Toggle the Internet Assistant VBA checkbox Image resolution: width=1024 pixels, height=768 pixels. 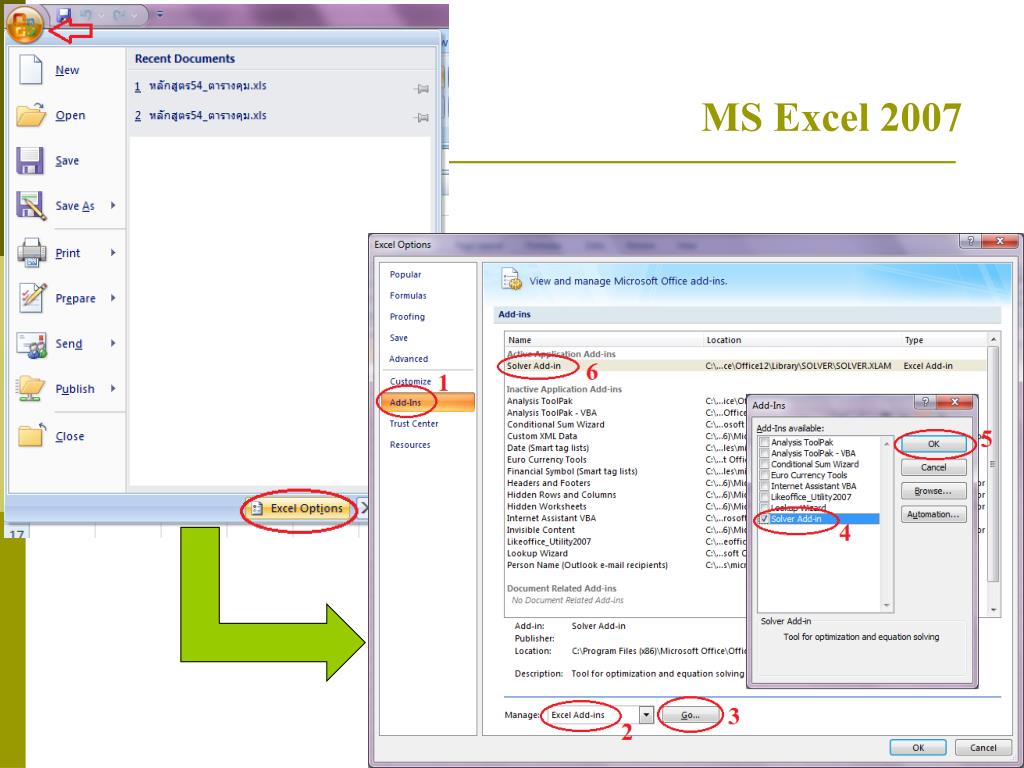pyautogui.click(x=763, y=486)
